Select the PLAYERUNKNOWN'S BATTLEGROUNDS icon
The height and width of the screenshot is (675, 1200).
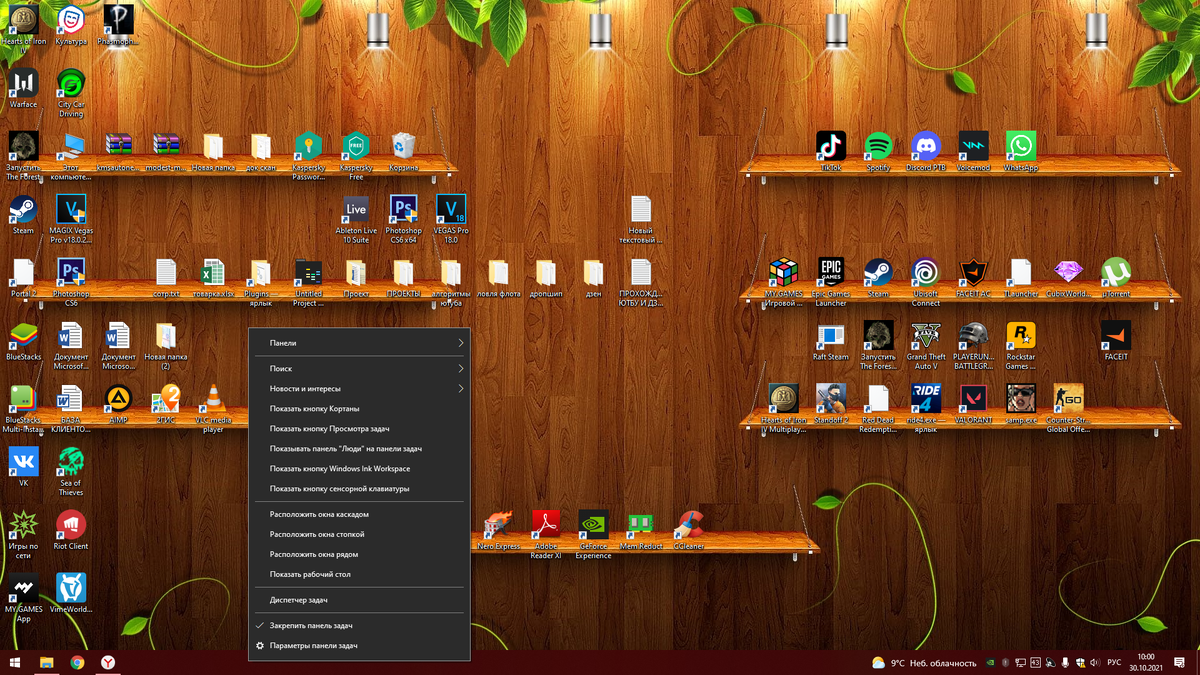point(973,346)
